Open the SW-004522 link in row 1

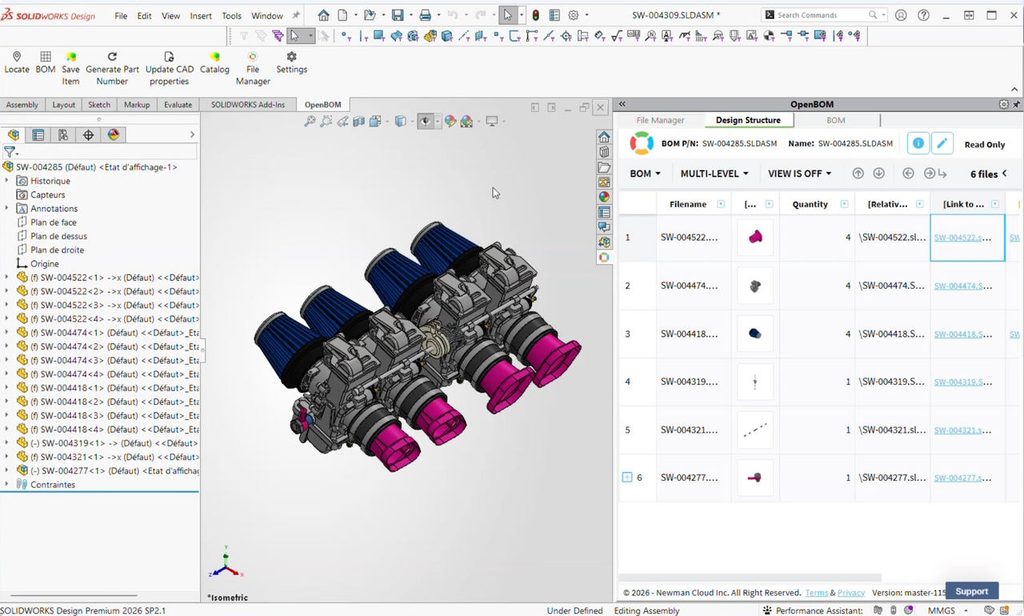963,238
